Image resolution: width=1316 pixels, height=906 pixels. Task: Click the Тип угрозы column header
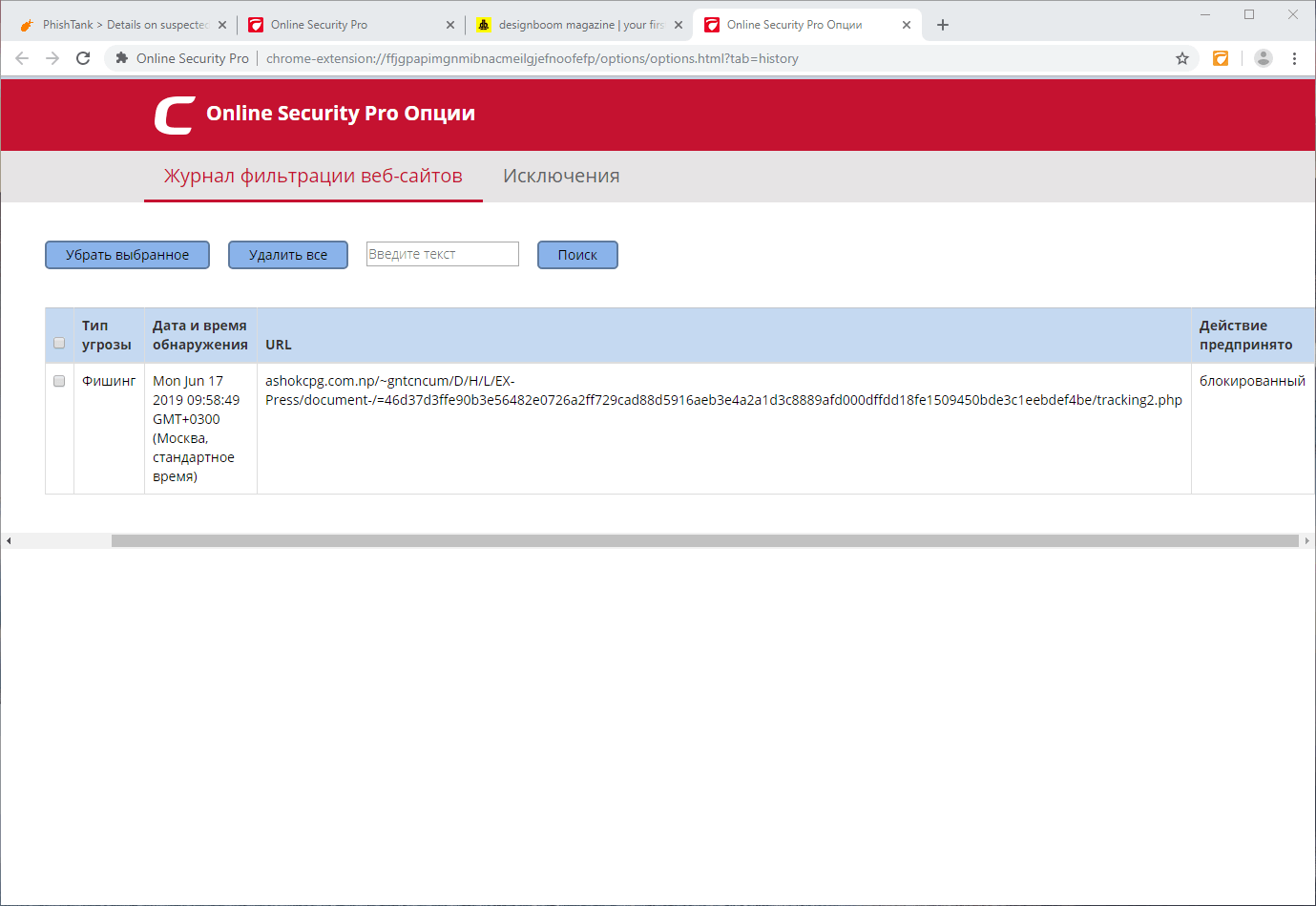(107, 335)
